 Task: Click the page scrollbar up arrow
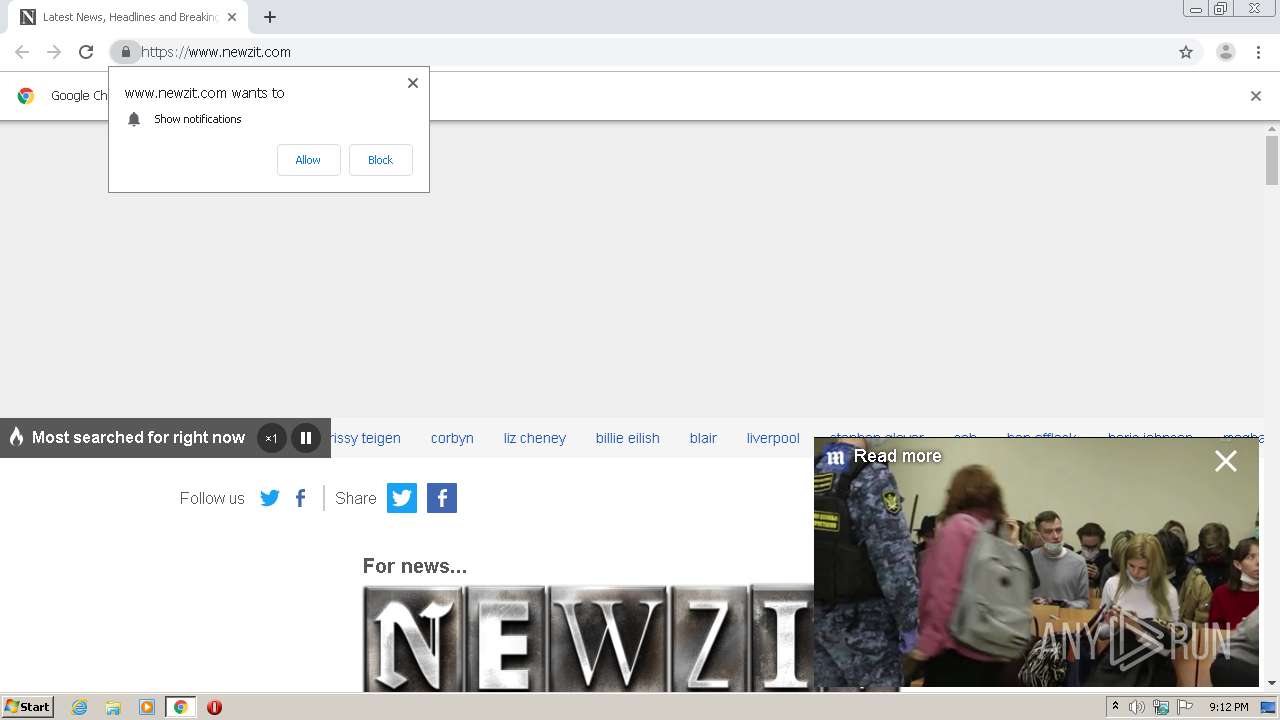pos(1272,129)
